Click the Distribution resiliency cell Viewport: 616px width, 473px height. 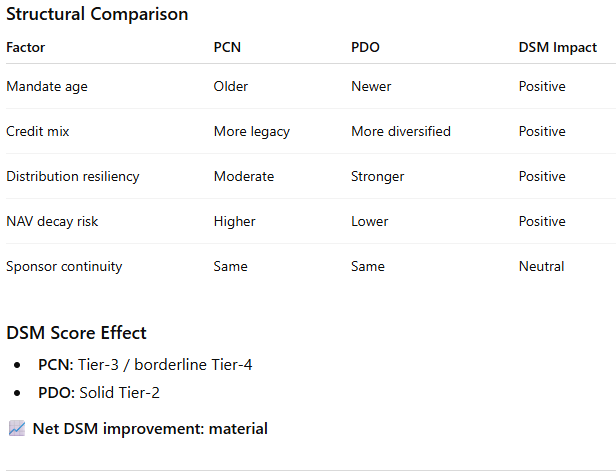(73, 177)
